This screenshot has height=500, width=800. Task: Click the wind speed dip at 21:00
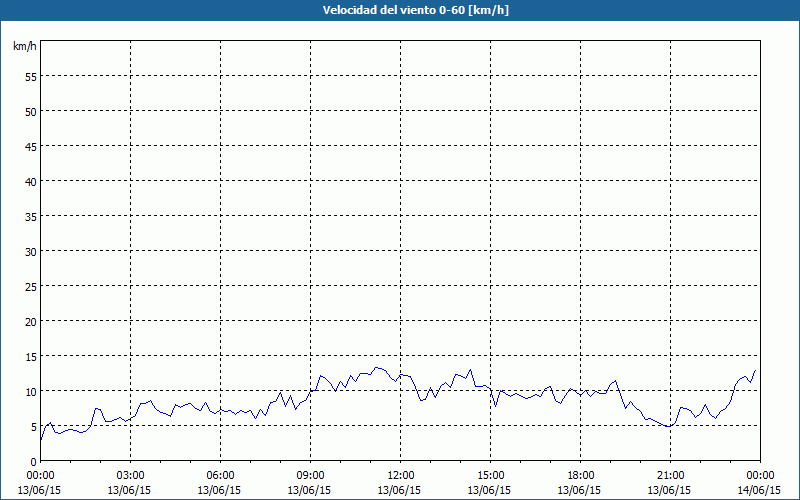coord(669,426)
